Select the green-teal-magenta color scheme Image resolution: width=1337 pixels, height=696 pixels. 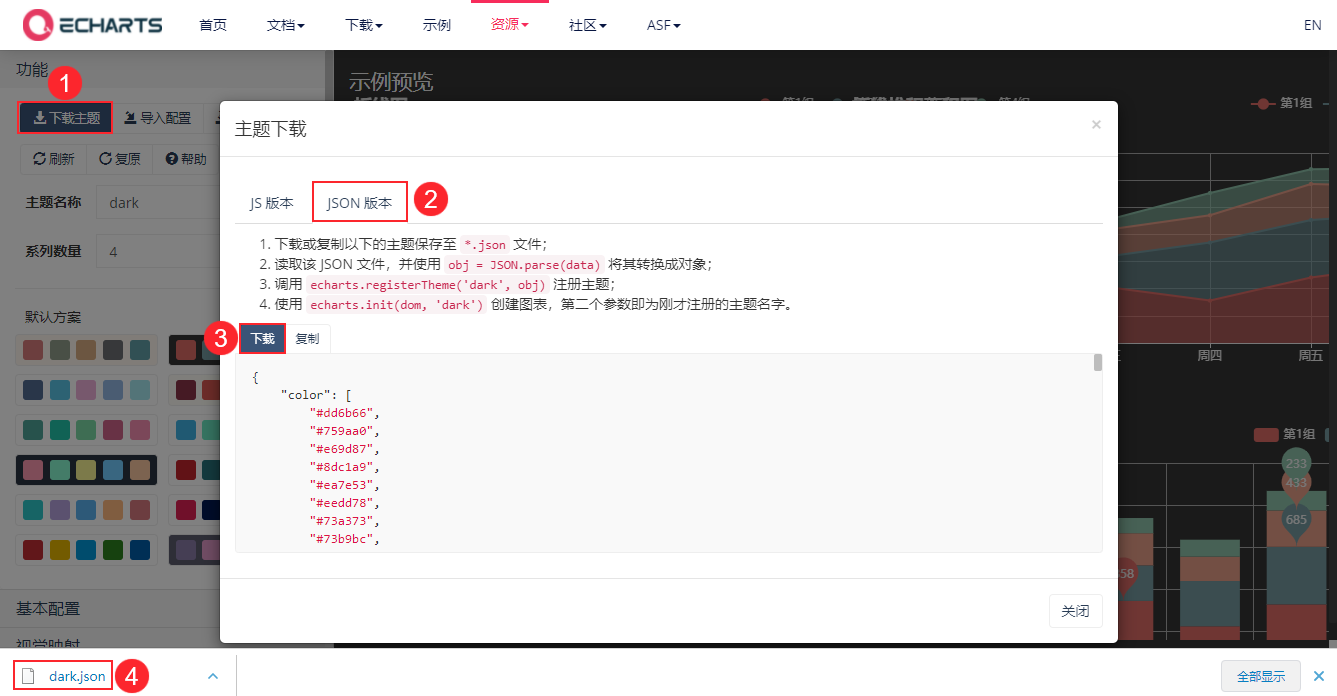pyautogui.click(x=87, y=430)
